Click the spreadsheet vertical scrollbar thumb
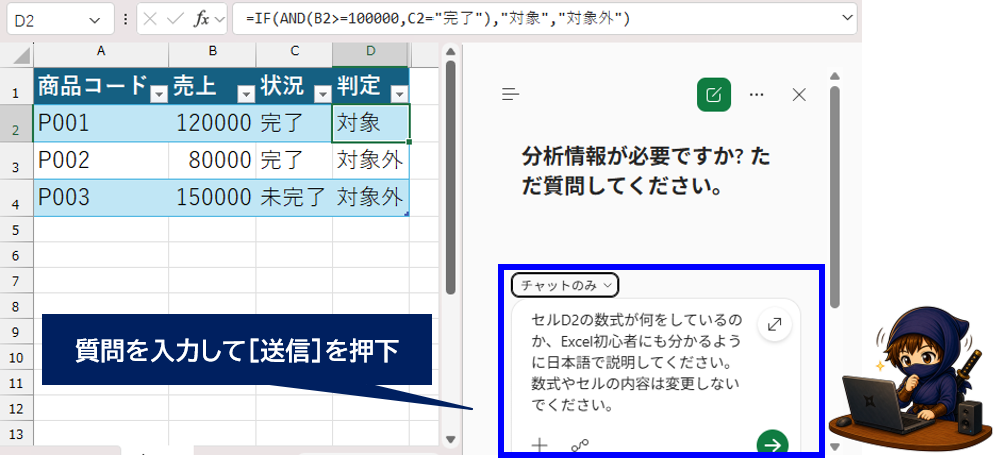999x458 pixels. pos(451,178)
